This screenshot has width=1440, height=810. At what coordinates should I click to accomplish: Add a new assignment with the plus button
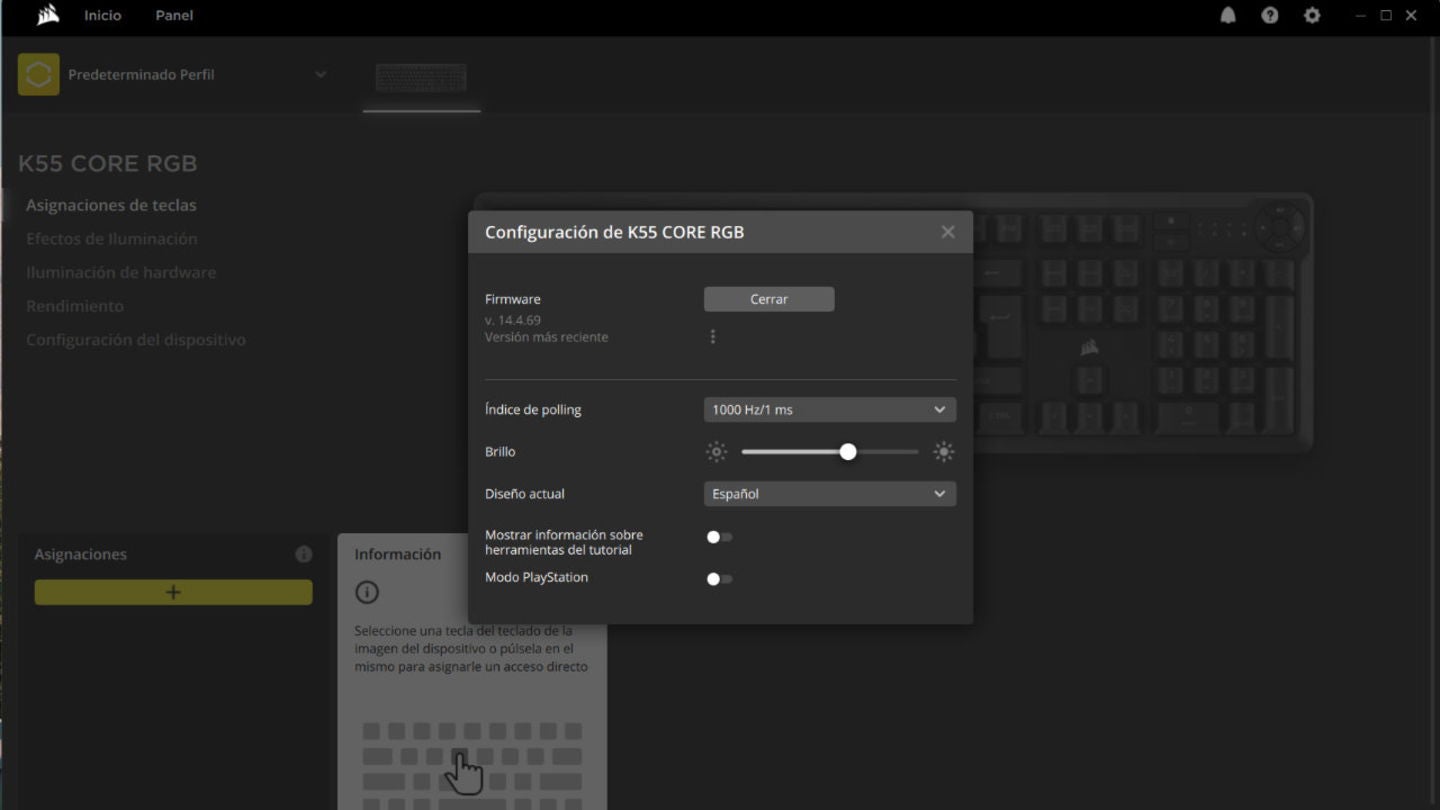coord(172,592)
